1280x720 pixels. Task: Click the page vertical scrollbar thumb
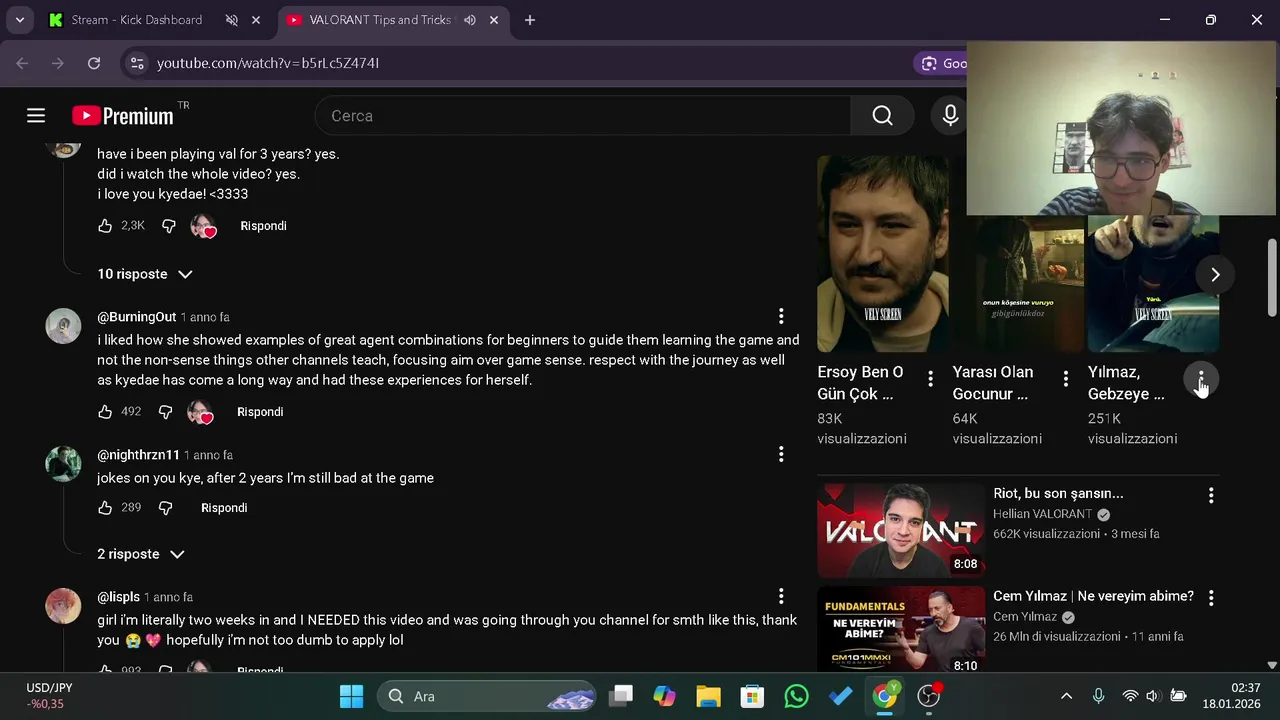tap(1272, 278)
